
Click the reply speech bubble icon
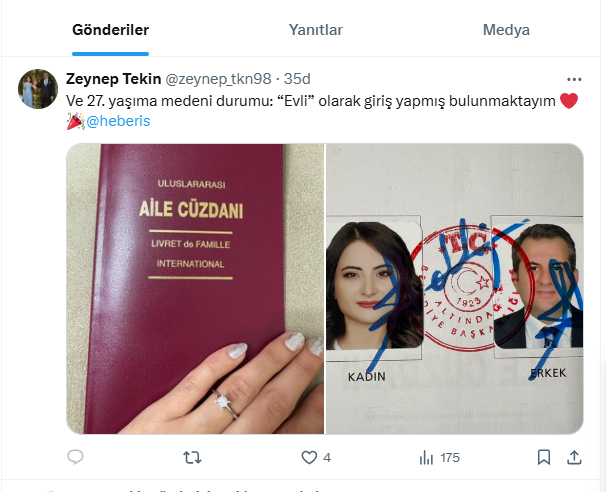(x=75, y=457)
